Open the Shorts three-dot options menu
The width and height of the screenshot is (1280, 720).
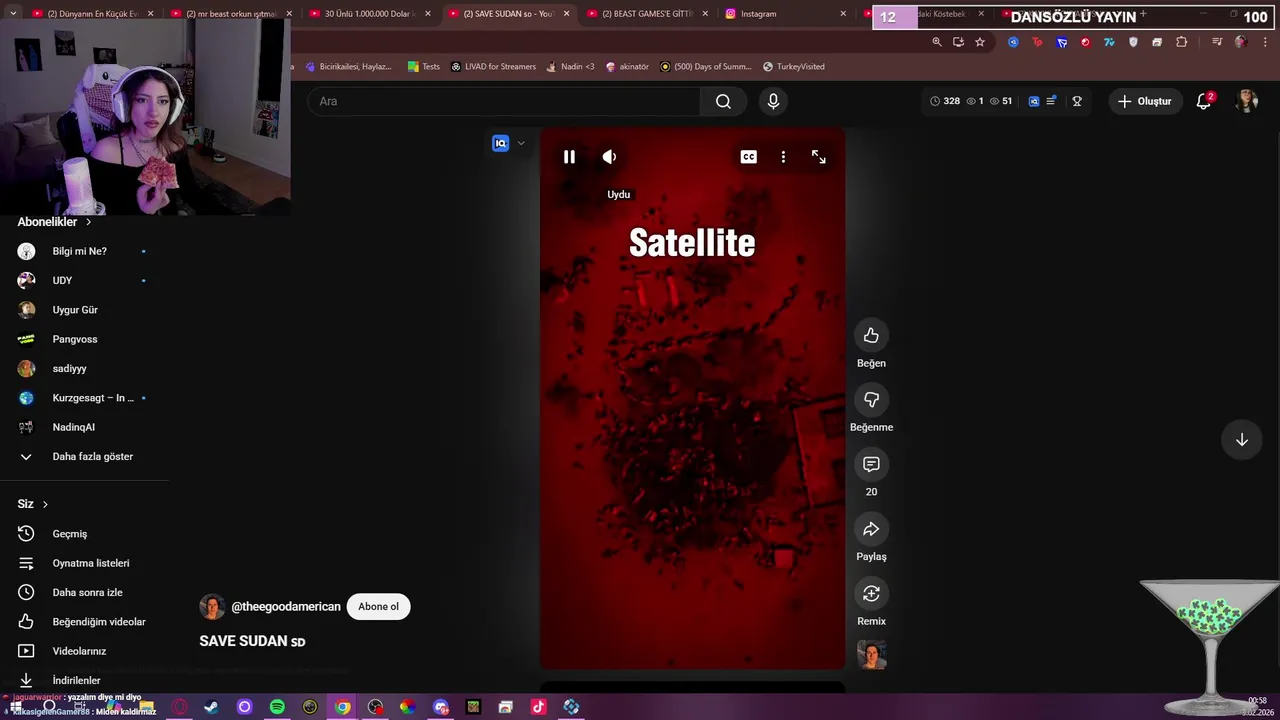[783, 157]
